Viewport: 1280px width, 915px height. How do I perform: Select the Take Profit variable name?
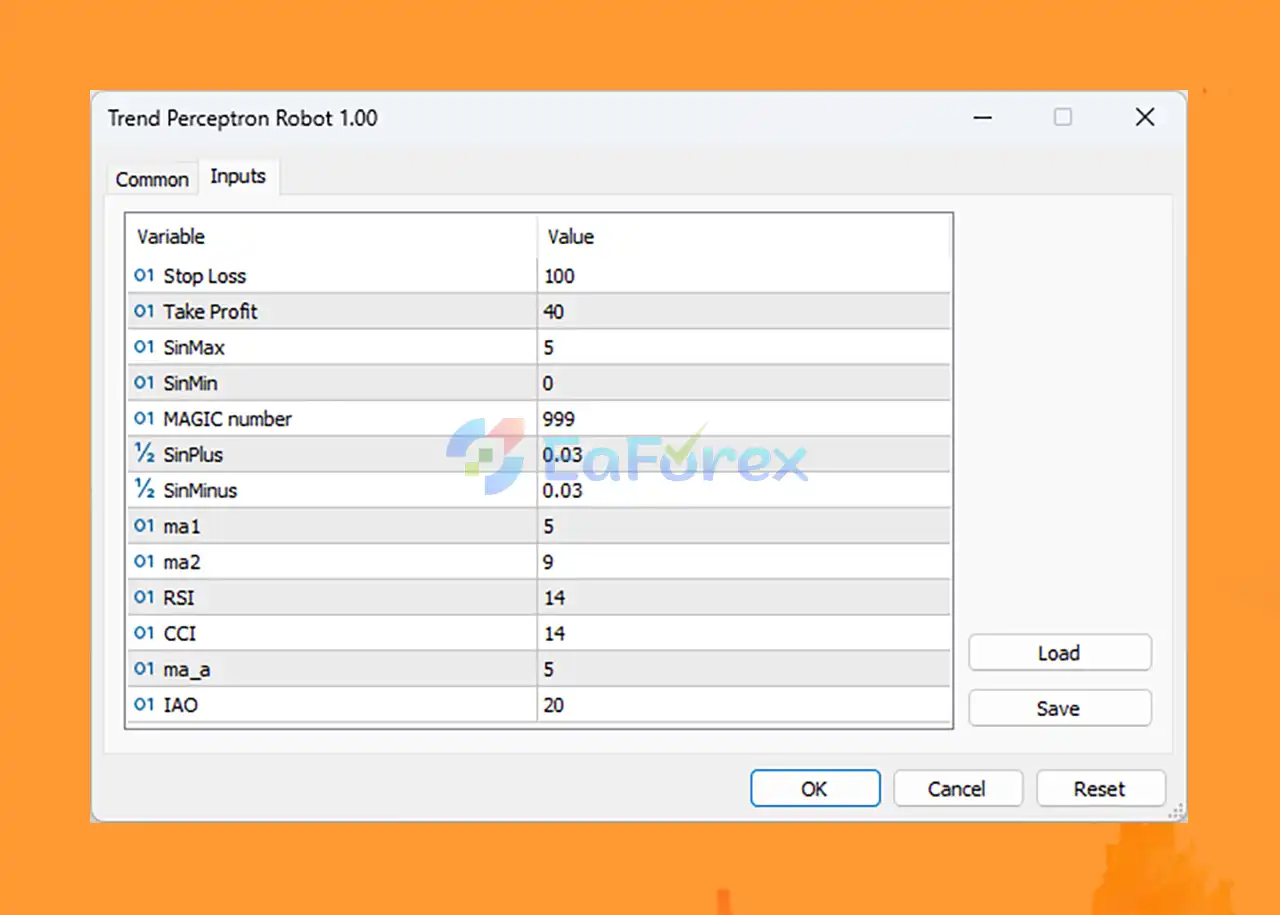pyautogui.click(x=211, y=311)
